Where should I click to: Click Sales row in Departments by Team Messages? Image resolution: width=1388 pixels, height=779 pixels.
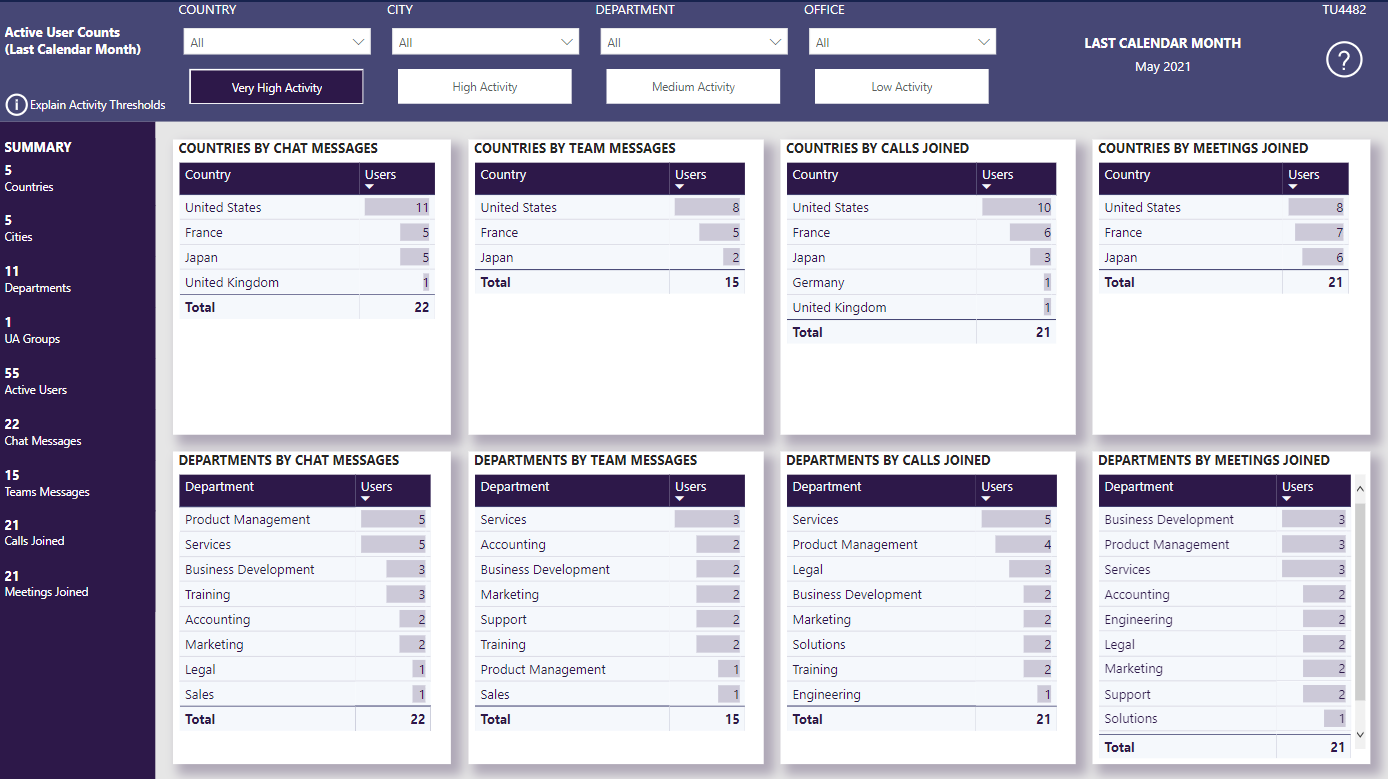610,695
